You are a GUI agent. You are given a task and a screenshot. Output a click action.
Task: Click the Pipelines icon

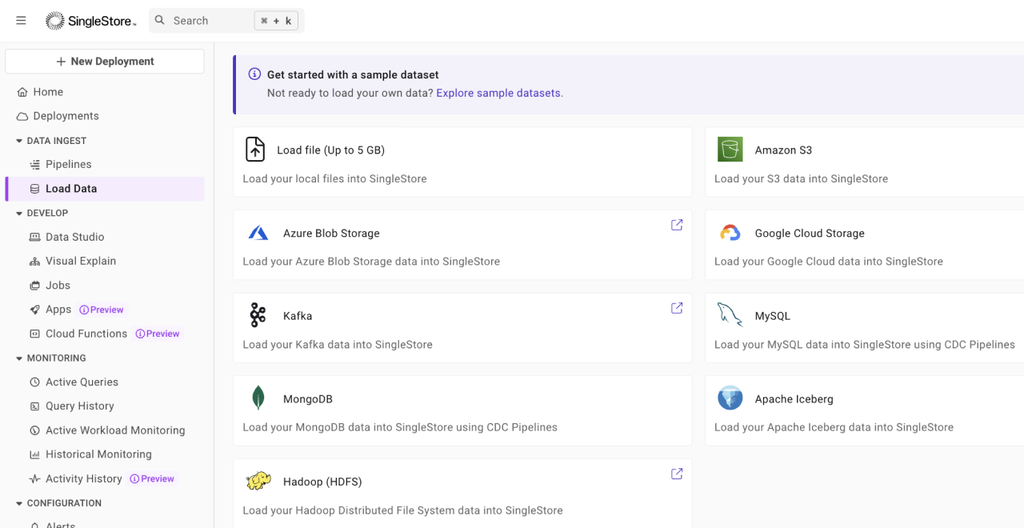point(35,165)
